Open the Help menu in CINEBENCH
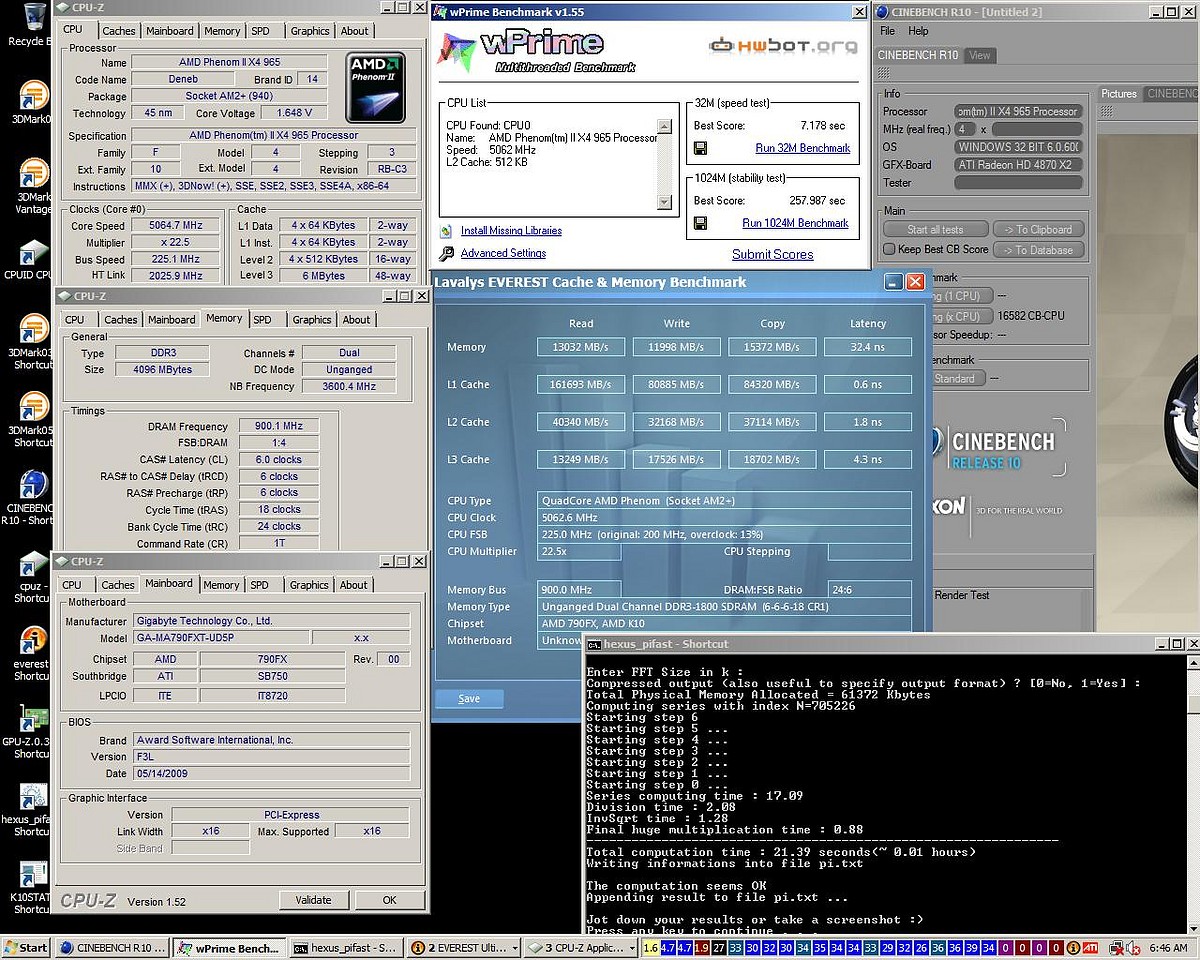 click(x=918, y=31)
